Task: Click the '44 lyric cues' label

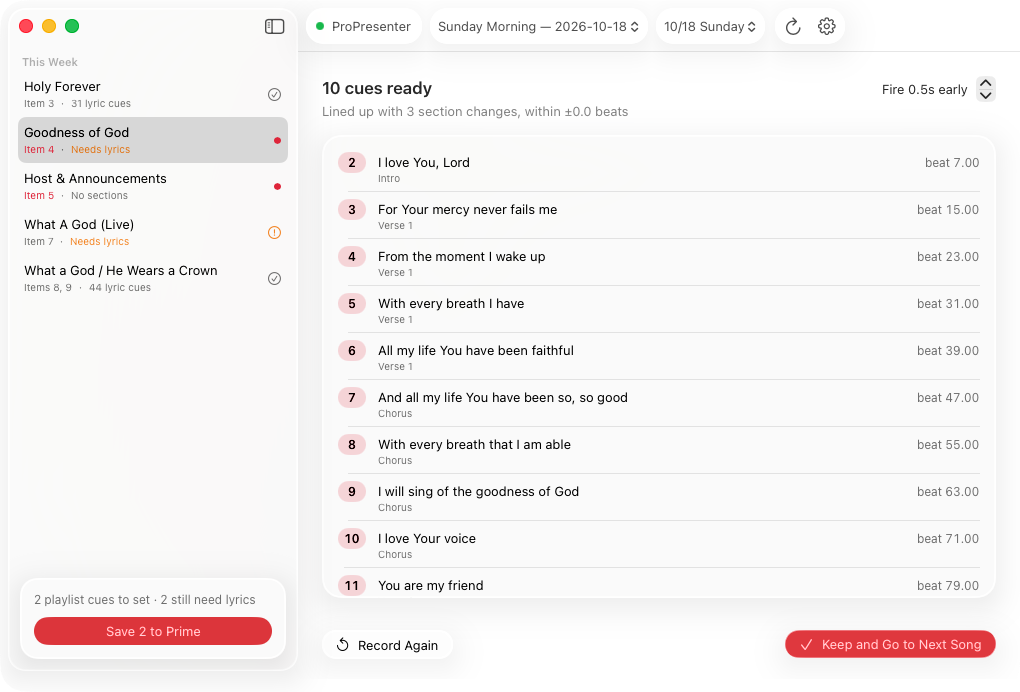Action: 120,287
